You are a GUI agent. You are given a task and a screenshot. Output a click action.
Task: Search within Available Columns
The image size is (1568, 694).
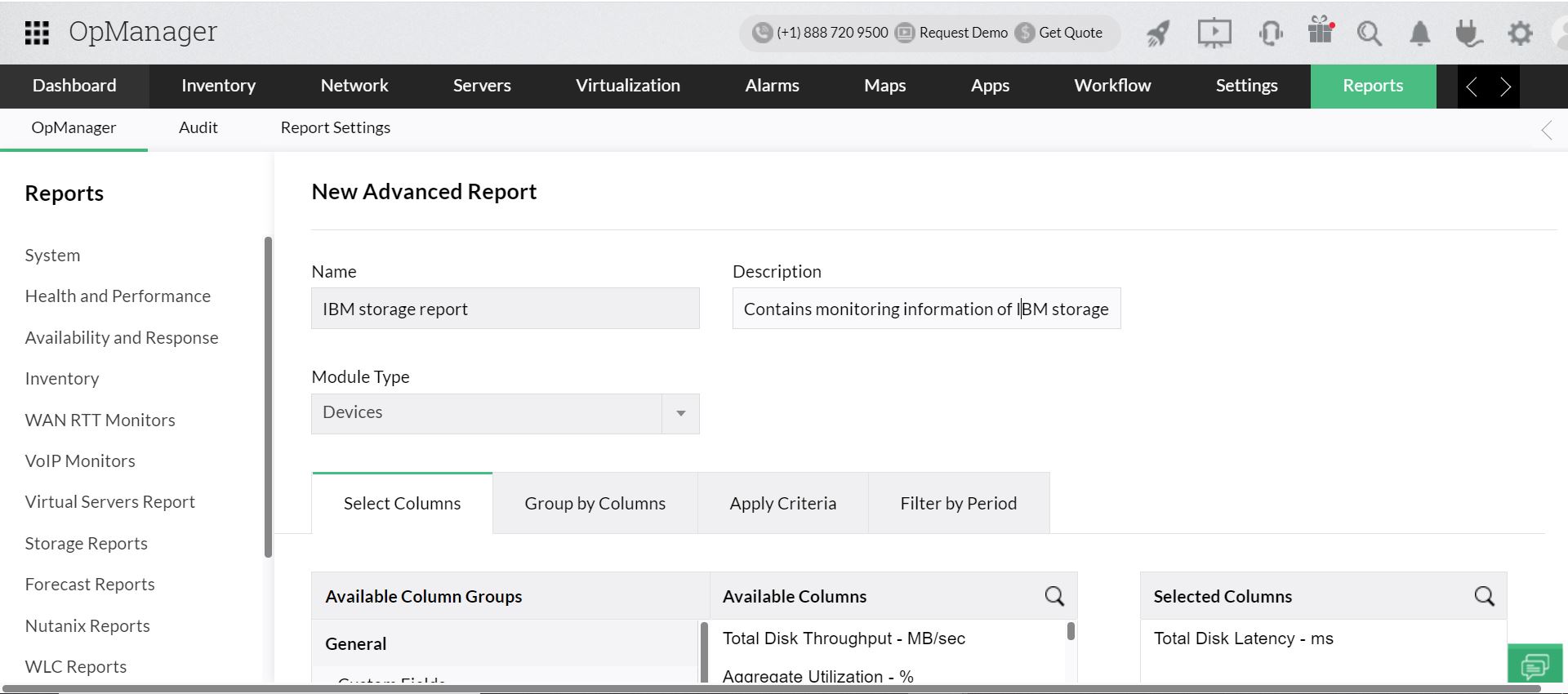[x=1054, y=596]
